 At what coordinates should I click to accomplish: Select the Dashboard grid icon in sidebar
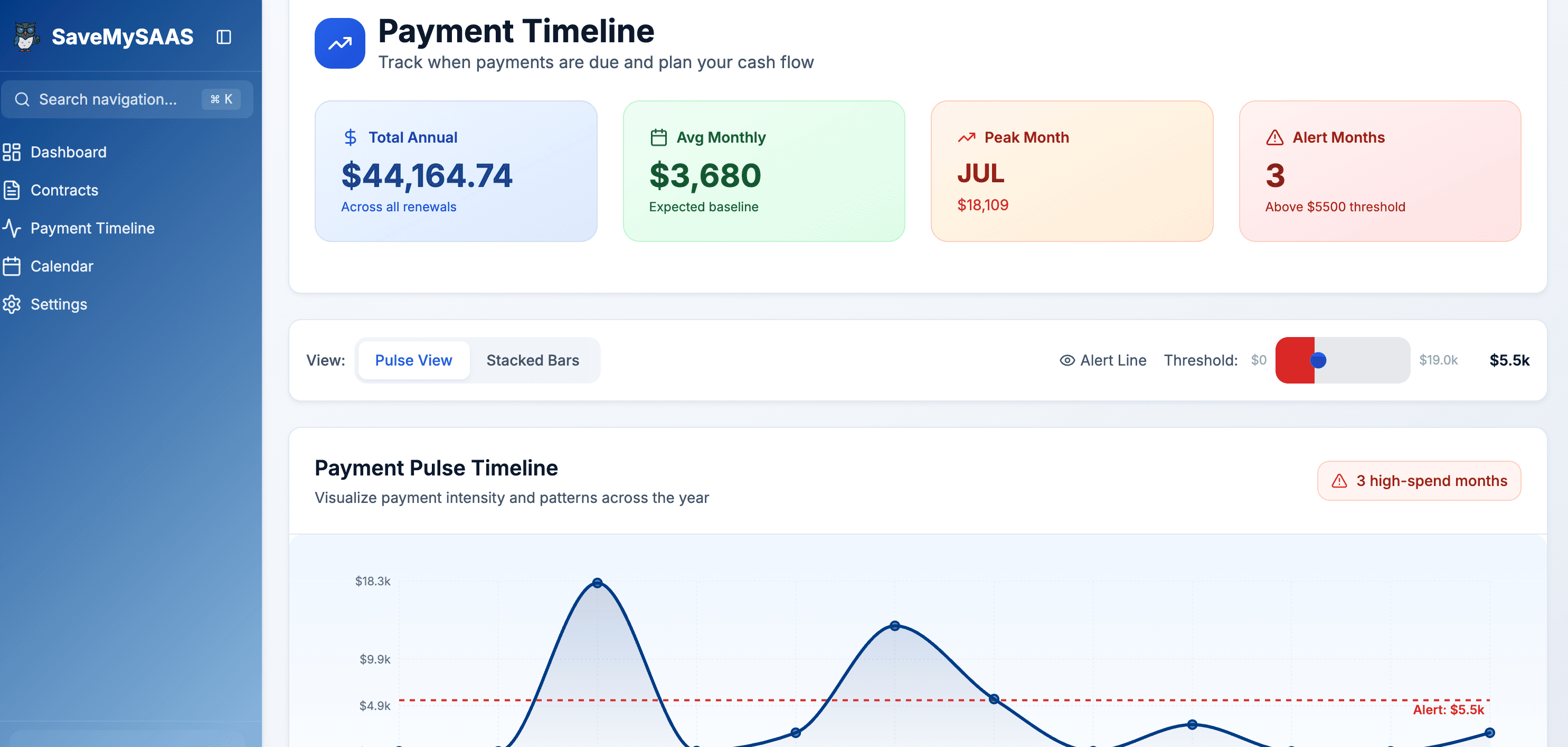(x=13, y=152)
